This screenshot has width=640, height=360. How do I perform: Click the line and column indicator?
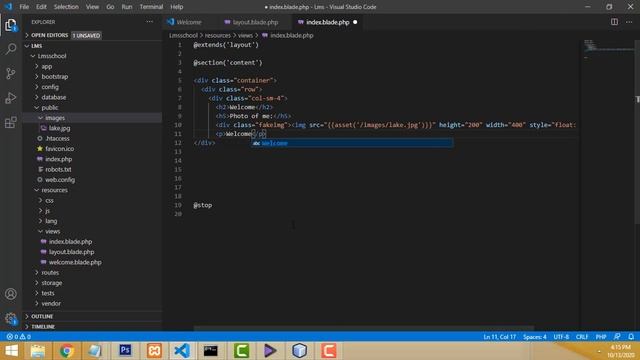click(x=500, y=337)
